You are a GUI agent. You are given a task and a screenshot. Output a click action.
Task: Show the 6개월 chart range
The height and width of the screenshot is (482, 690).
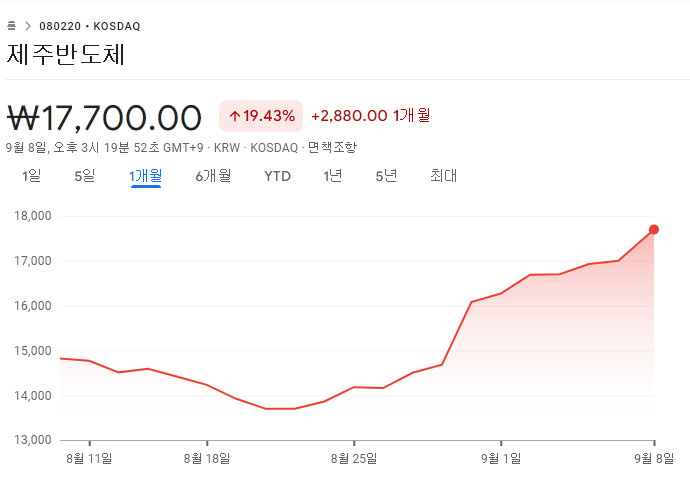click(213, 176)
